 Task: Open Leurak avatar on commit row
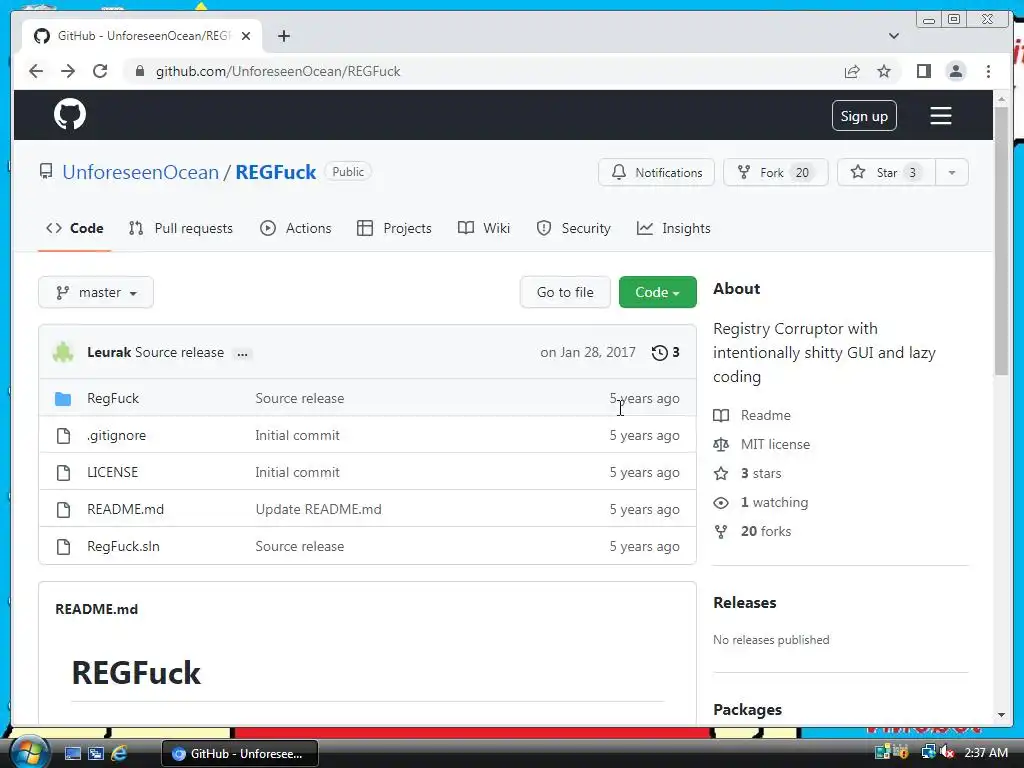(x=63, y=352)
